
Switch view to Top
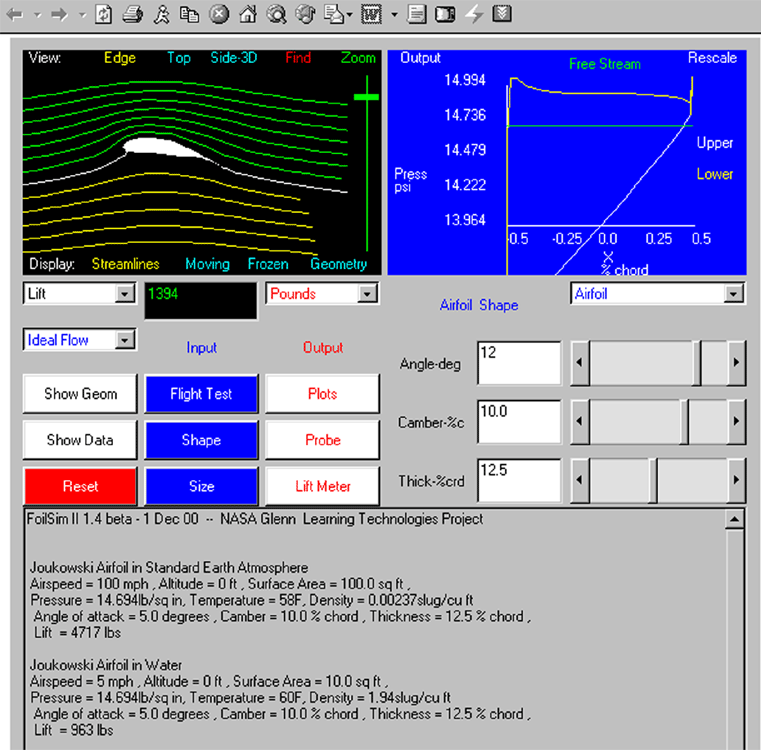(x=179, y=58)
